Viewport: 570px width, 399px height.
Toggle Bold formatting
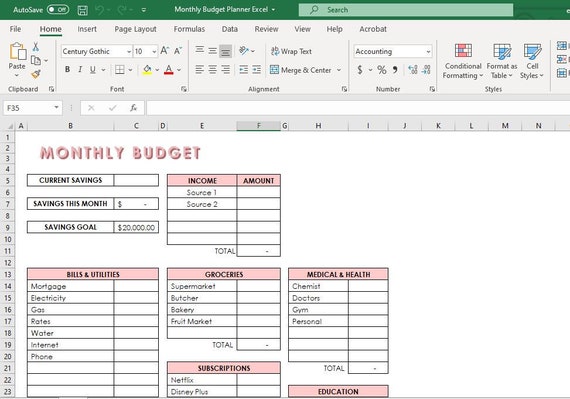(x=67, y=69)
